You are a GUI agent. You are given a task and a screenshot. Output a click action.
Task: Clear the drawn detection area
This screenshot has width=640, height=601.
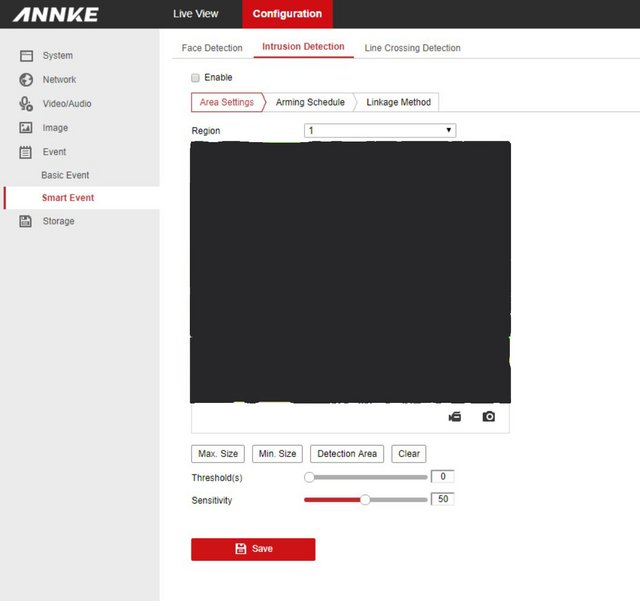[x=409, y=454]
